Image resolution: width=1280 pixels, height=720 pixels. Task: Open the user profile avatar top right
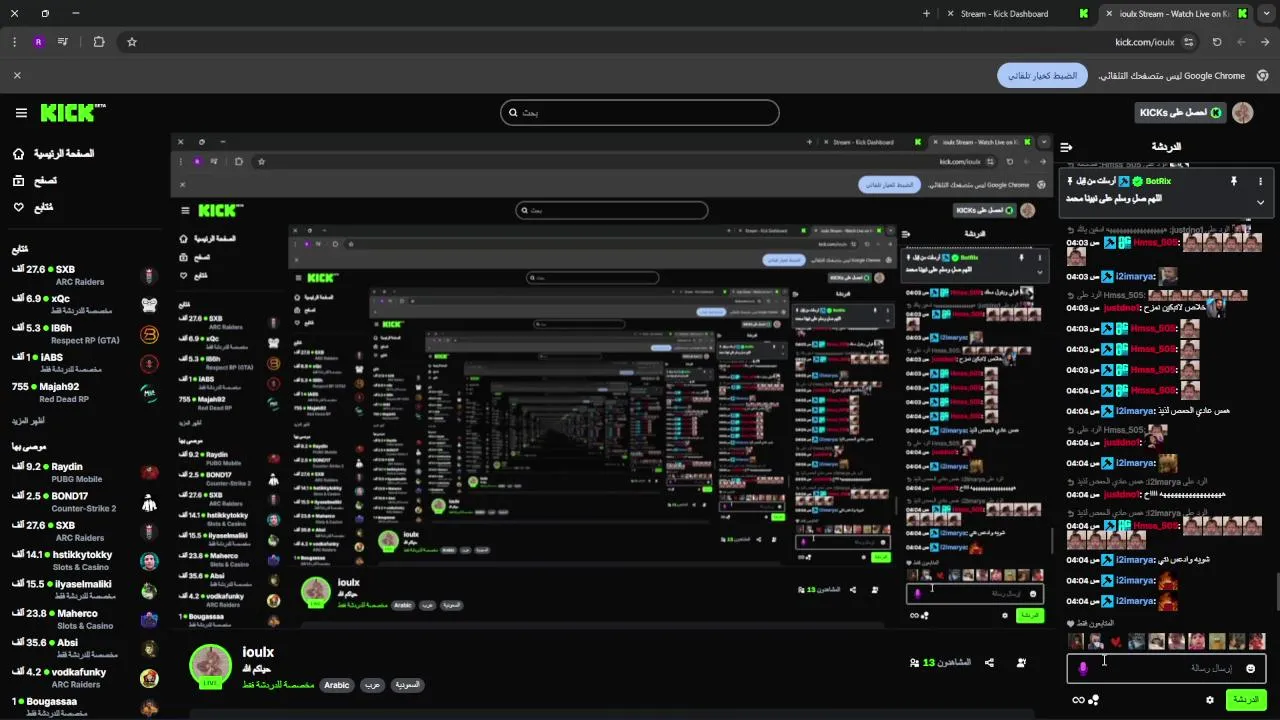click(x=1243, y=113)
